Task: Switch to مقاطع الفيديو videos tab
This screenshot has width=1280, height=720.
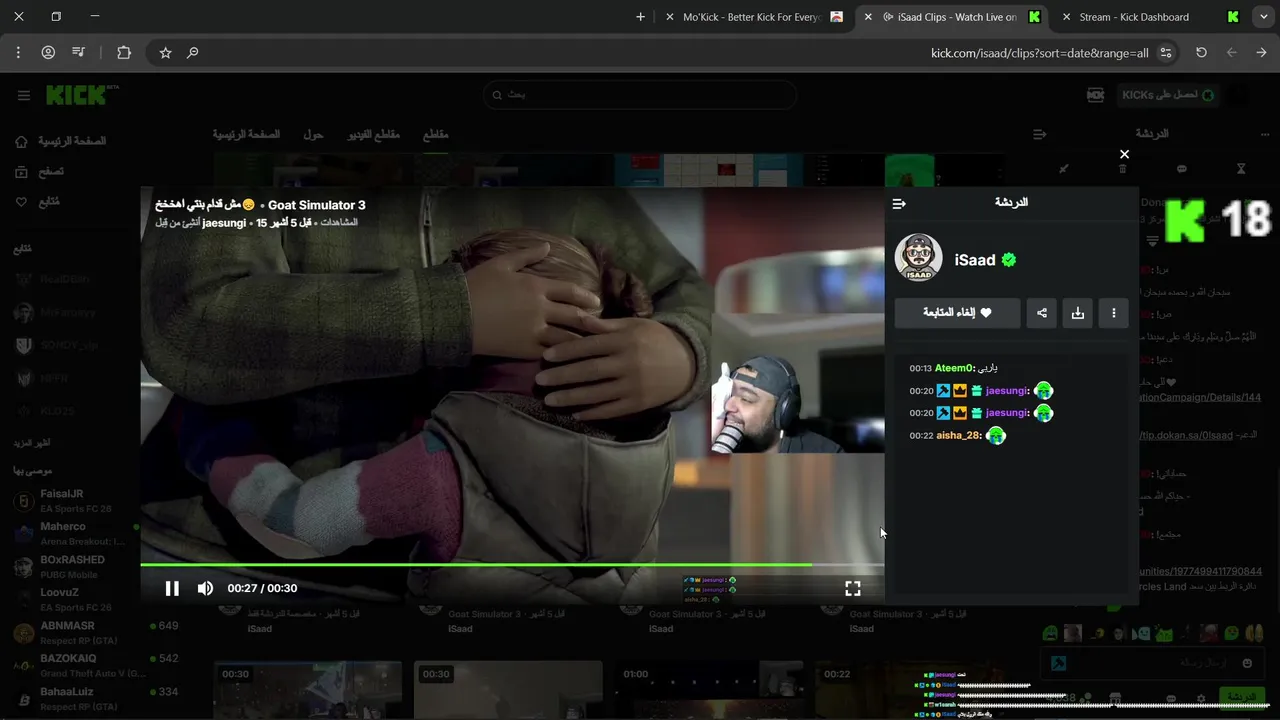Action: click(x=373, y=134)
